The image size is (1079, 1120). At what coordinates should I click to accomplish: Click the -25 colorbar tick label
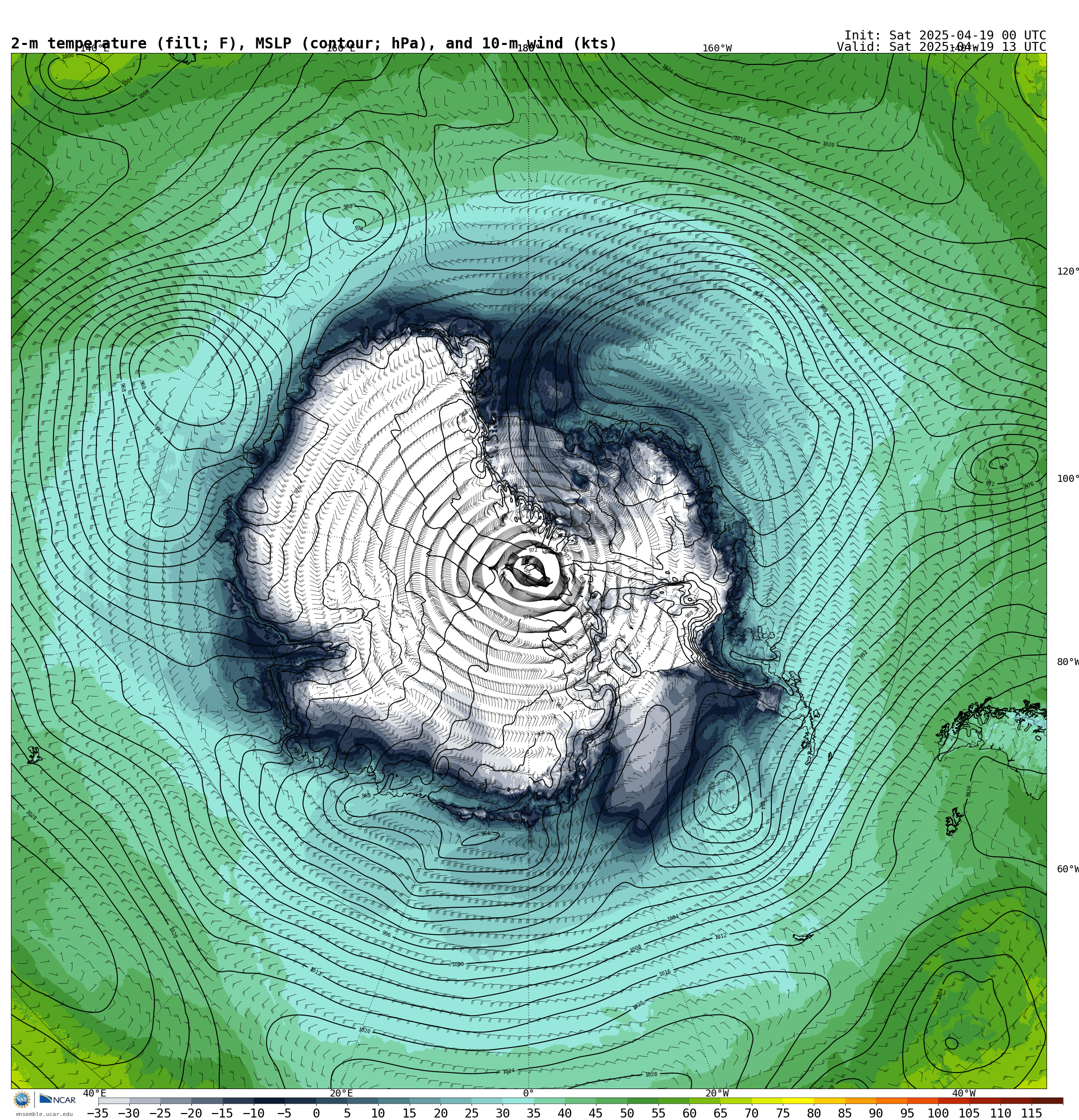coord(160,1114)
